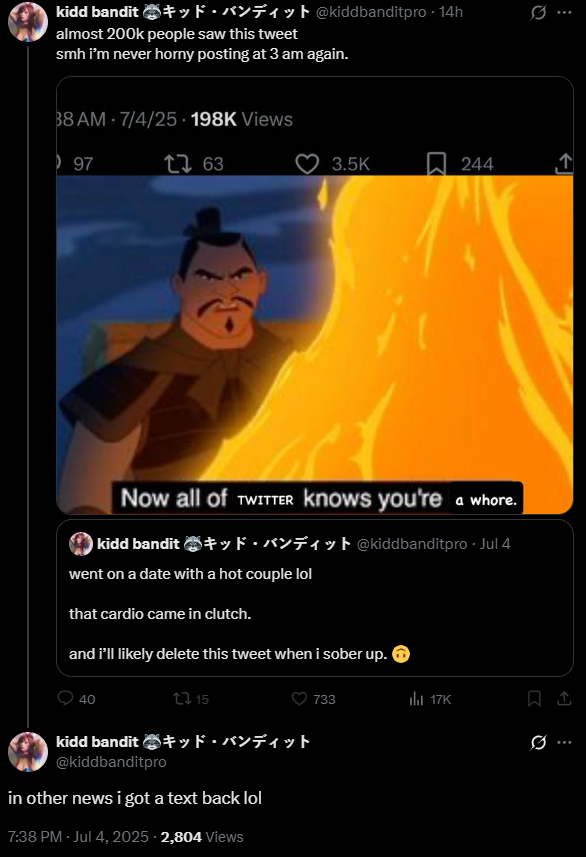Open more options menu on the top tweet
Viewport: 586px width, 857px height.
click(565, 12)
